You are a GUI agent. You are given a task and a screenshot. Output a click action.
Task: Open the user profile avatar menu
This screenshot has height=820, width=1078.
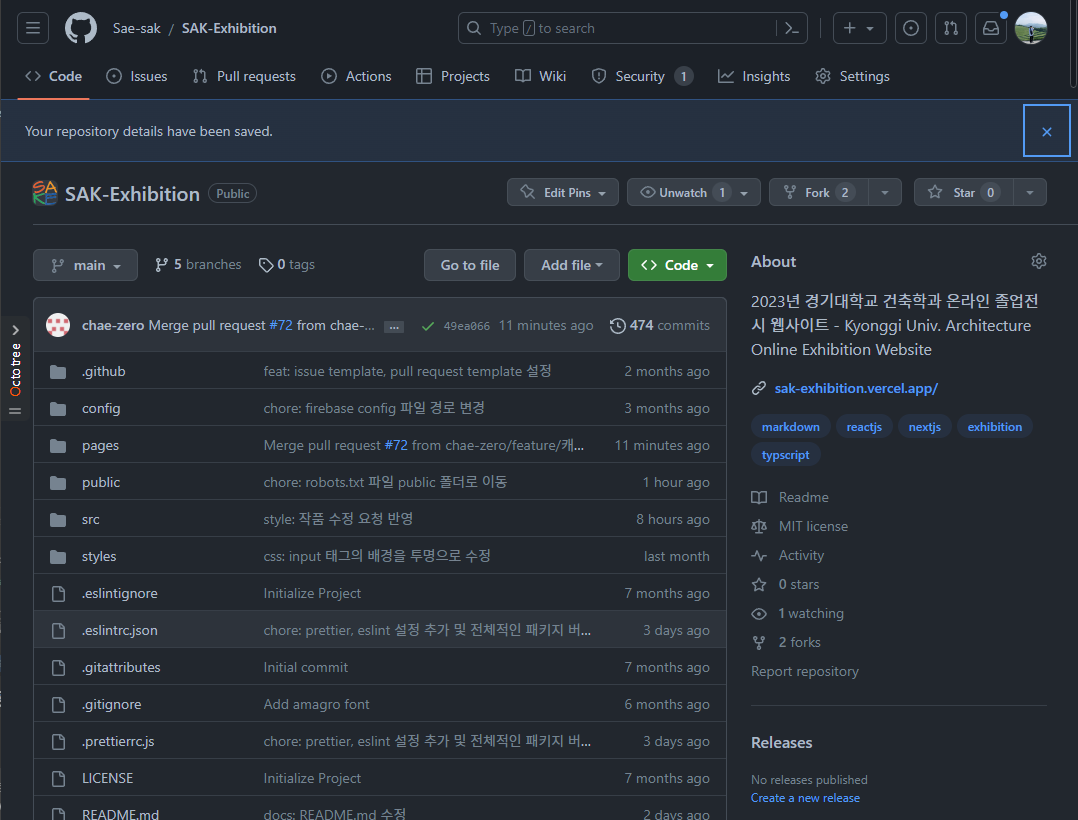click(1031, 28)
